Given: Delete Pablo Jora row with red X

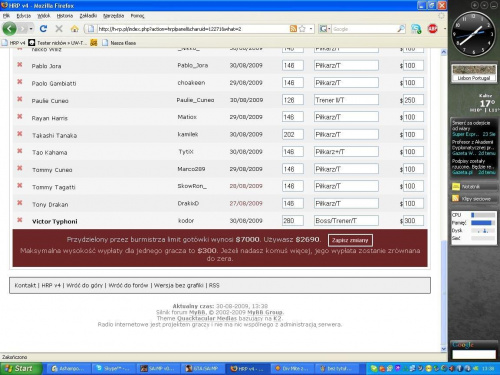Looking at the screenshot, I should (20, 64).
